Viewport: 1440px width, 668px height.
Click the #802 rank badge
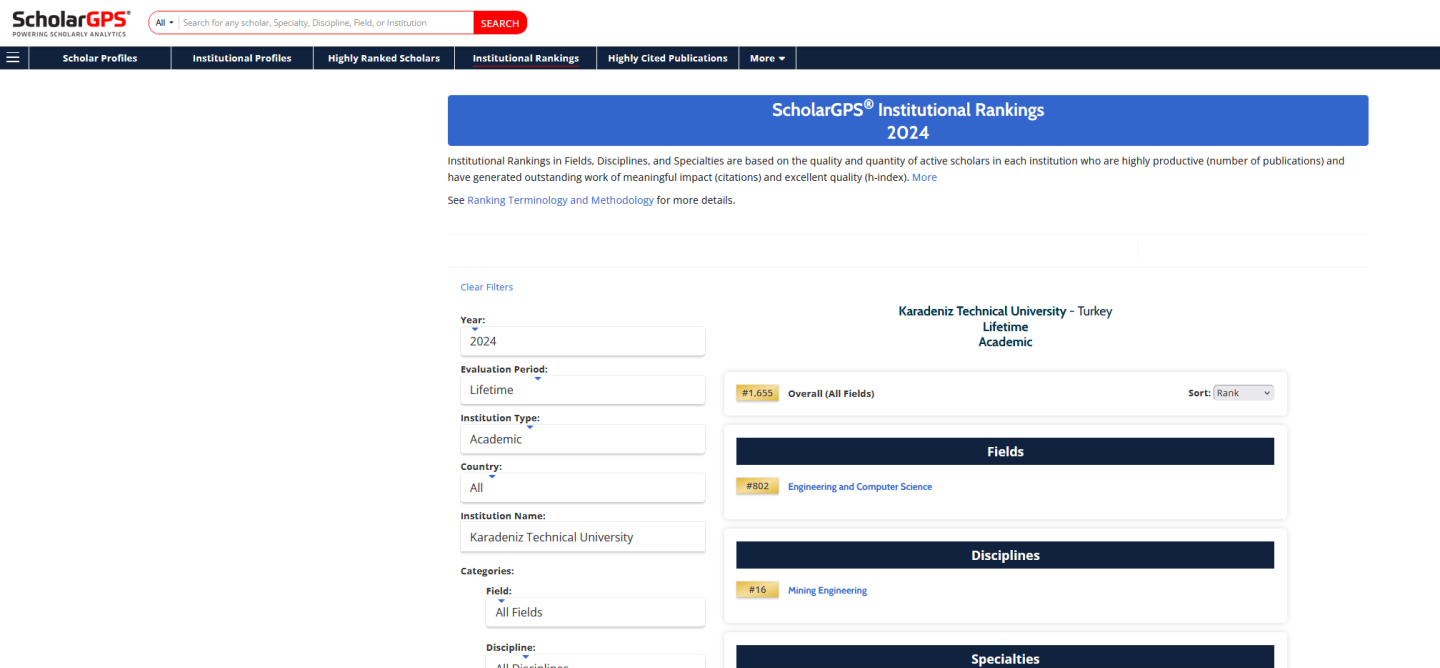[x=757, y=486]
